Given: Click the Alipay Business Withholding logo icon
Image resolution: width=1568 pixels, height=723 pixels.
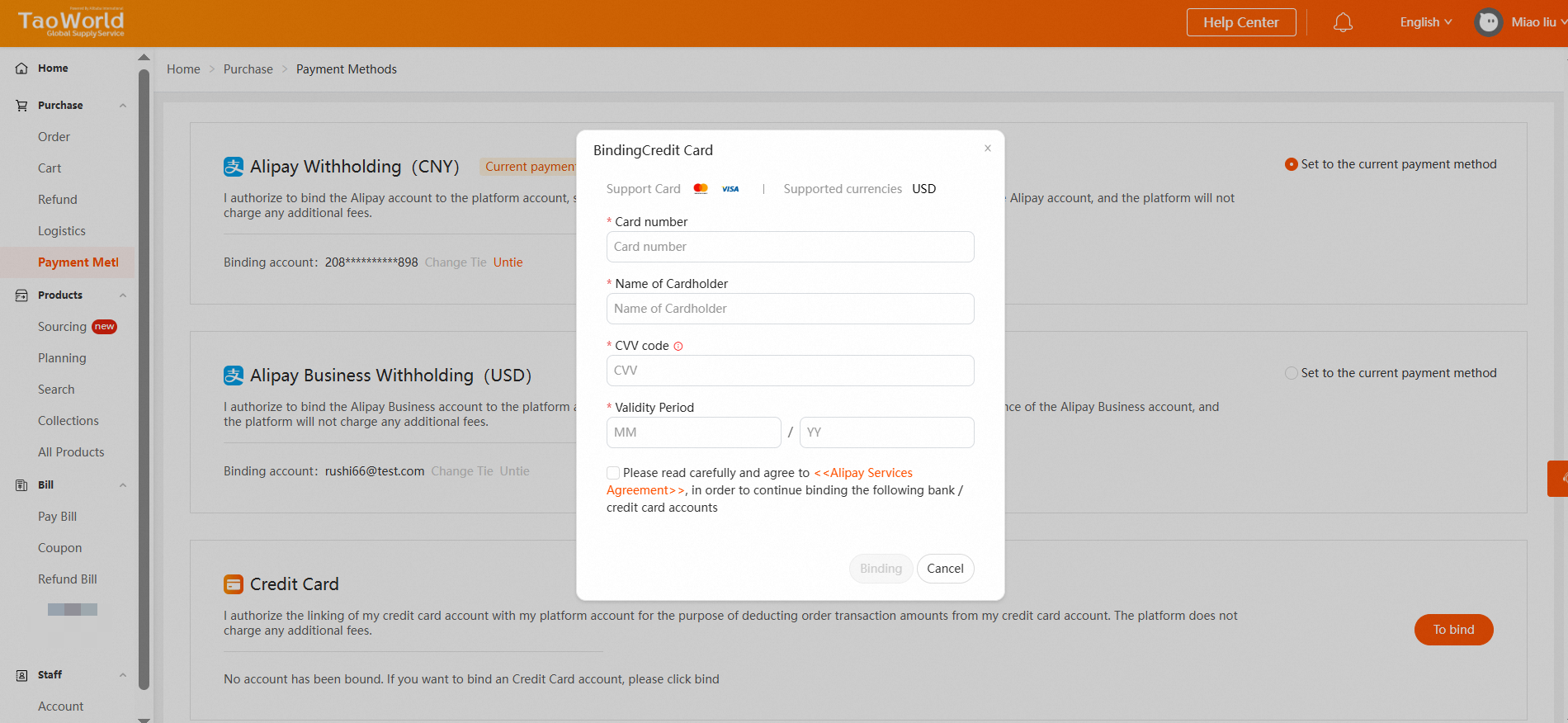Looking at the screenshot, I should click(234, 376).
